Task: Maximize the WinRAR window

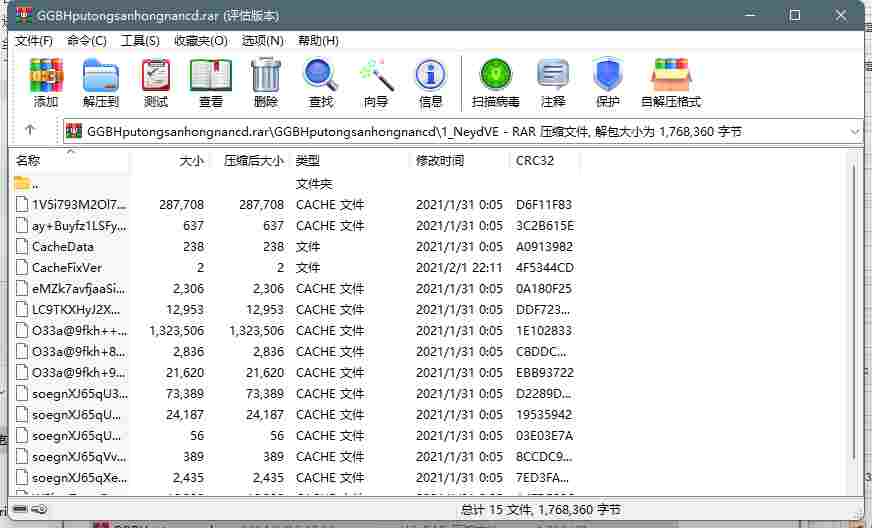Action: 795,15
